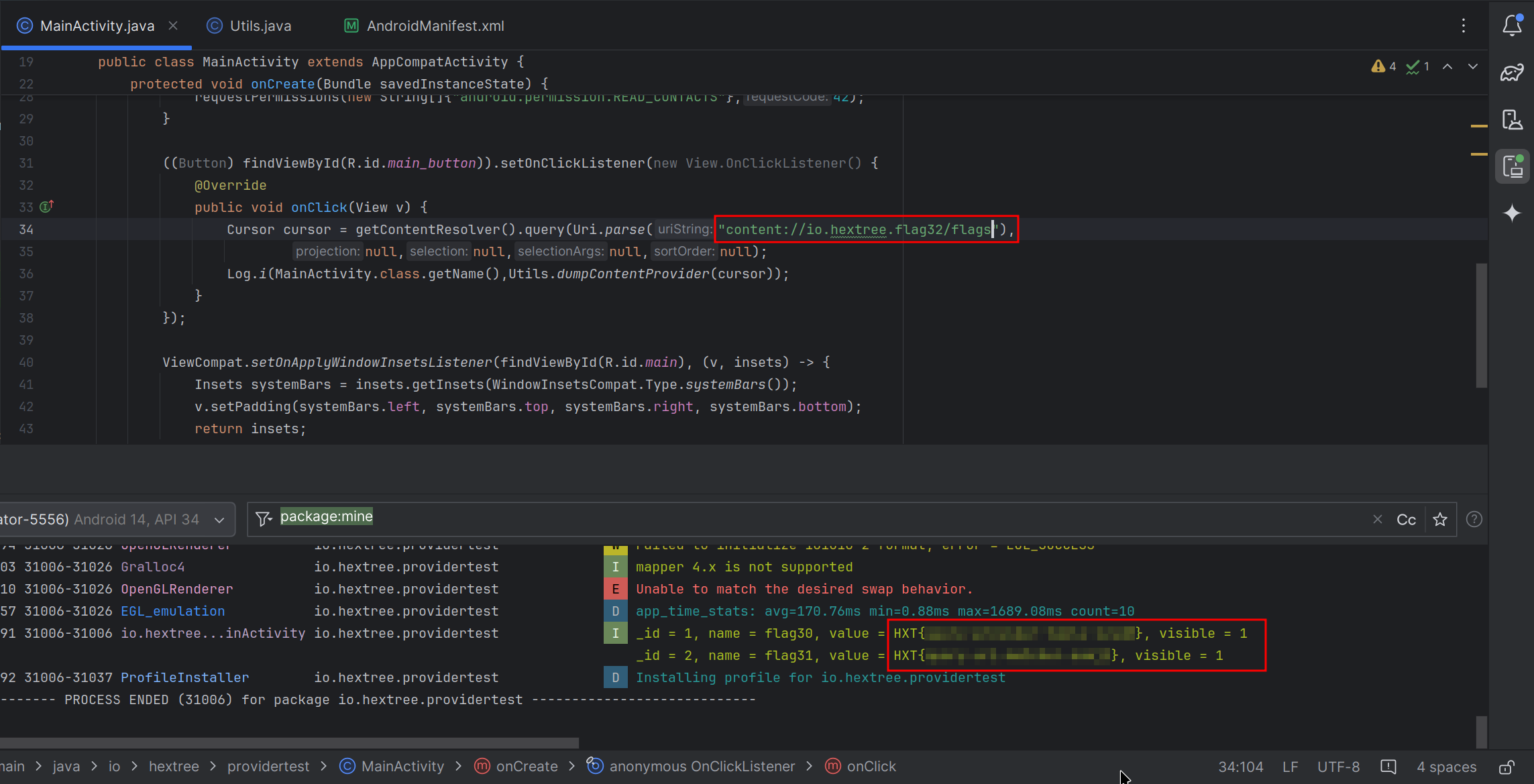Open the Logcat device selector dropdown
Viewport: 1534px width, 784px height.
tap(117, 519)
